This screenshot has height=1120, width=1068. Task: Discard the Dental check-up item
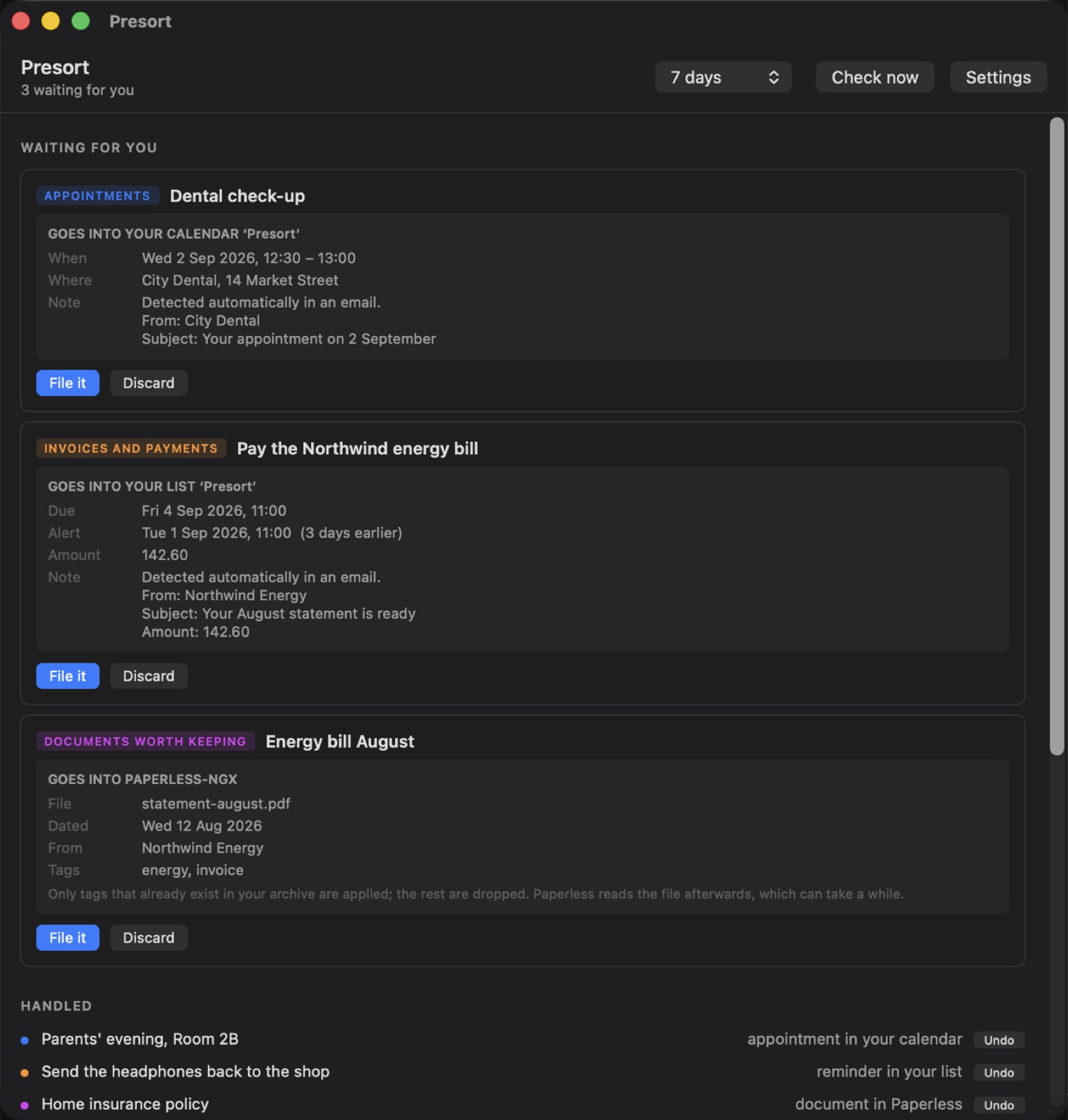point(148,383)
